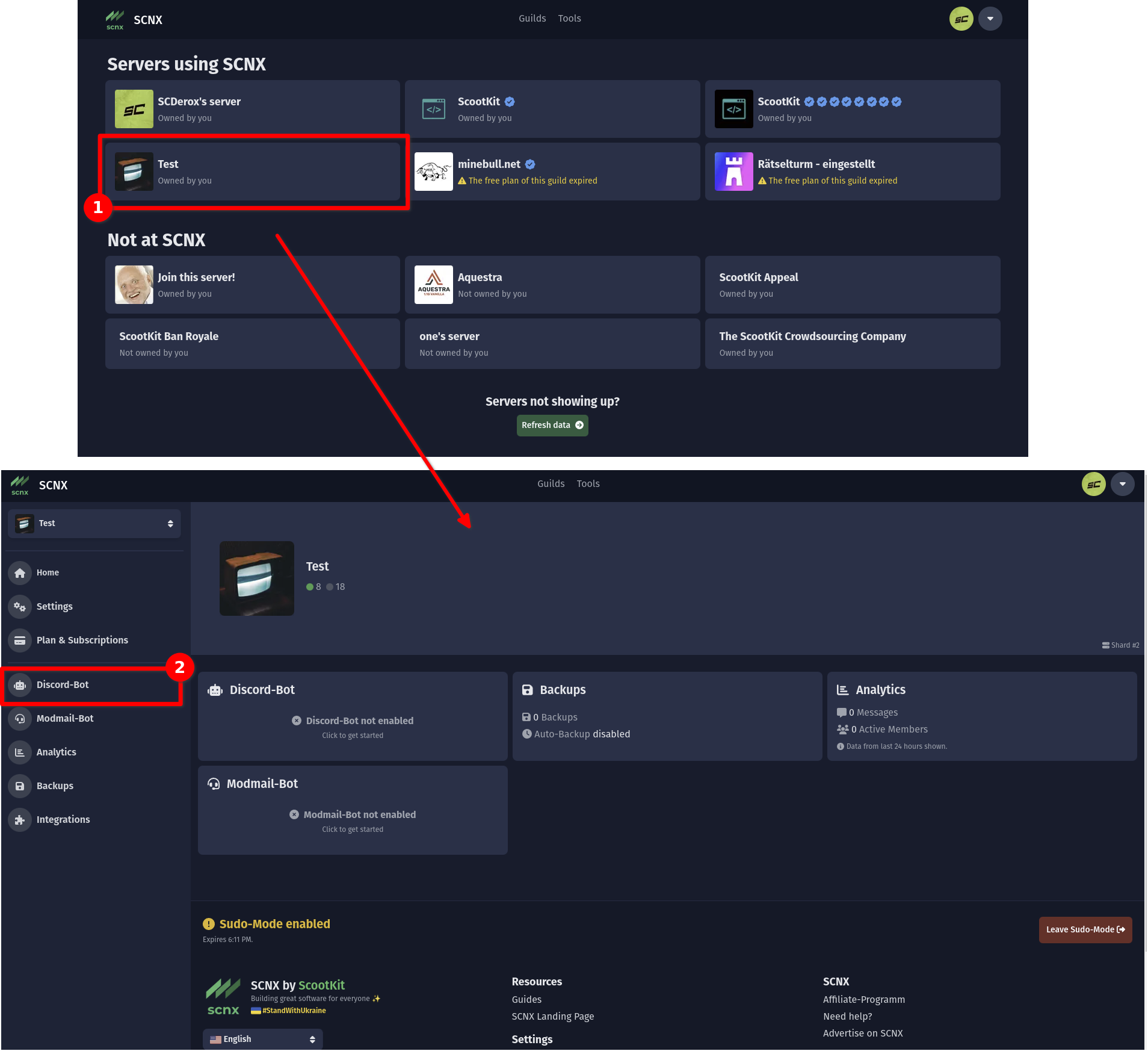1148x1051 pixels.
Task: Select the Test server card
Action: pos(253,172)
